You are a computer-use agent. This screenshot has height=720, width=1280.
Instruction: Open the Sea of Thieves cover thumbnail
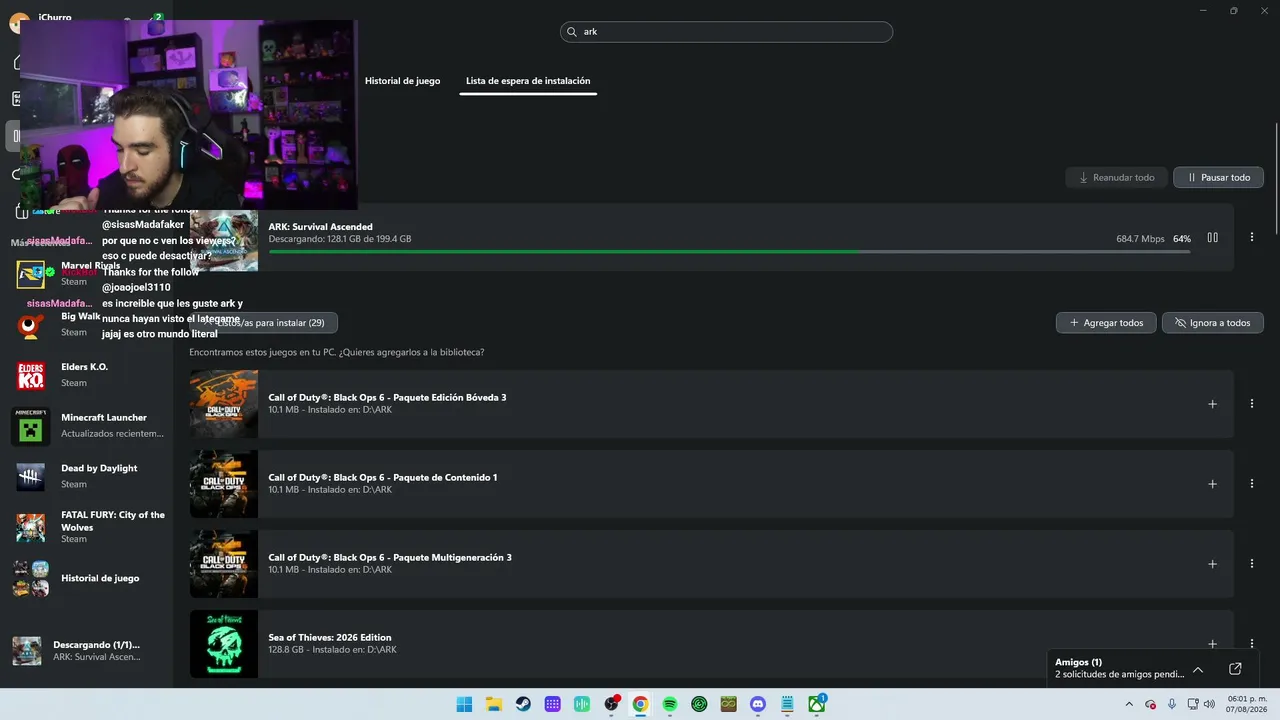[x=224, y=644]
